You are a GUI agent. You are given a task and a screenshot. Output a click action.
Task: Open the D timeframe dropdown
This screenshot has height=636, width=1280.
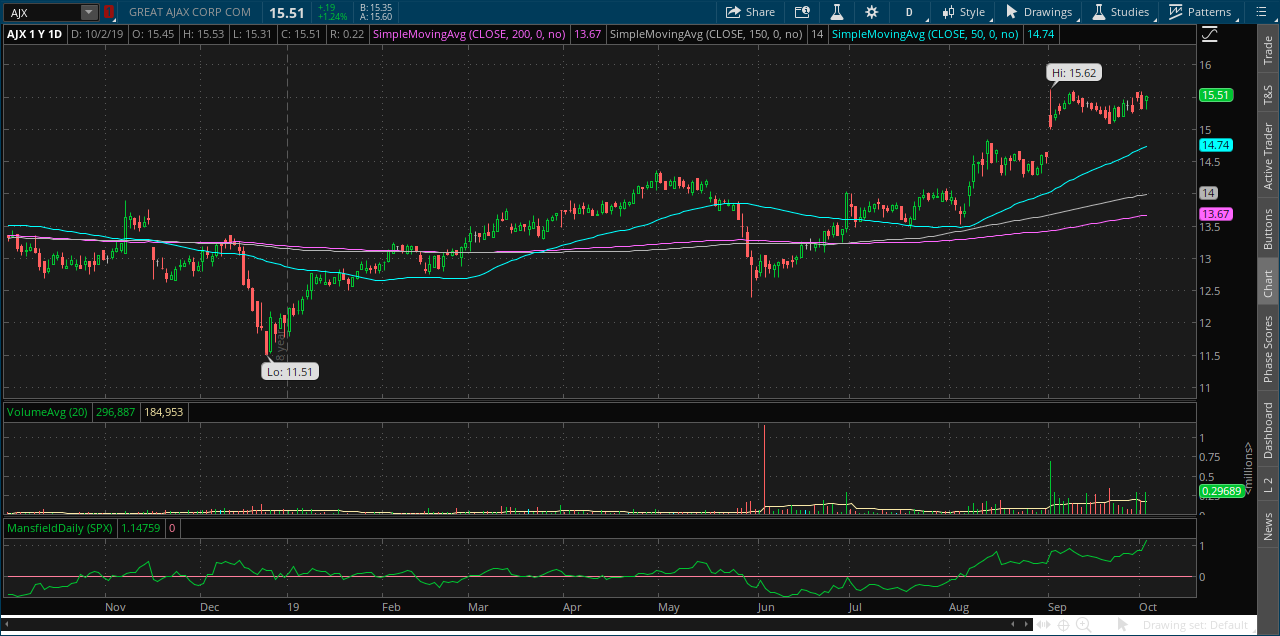pyautogui.click(x=909, y=12)
